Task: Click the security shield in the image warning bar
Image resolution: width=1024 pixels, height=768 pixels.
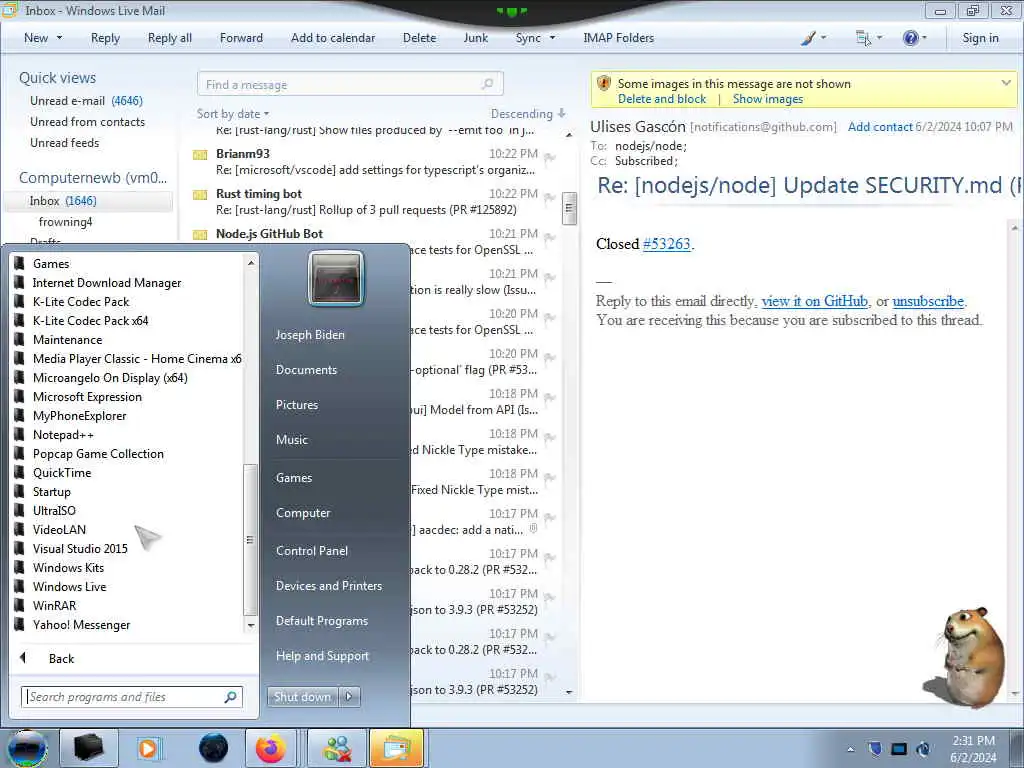Action: [x=604, y=84]
